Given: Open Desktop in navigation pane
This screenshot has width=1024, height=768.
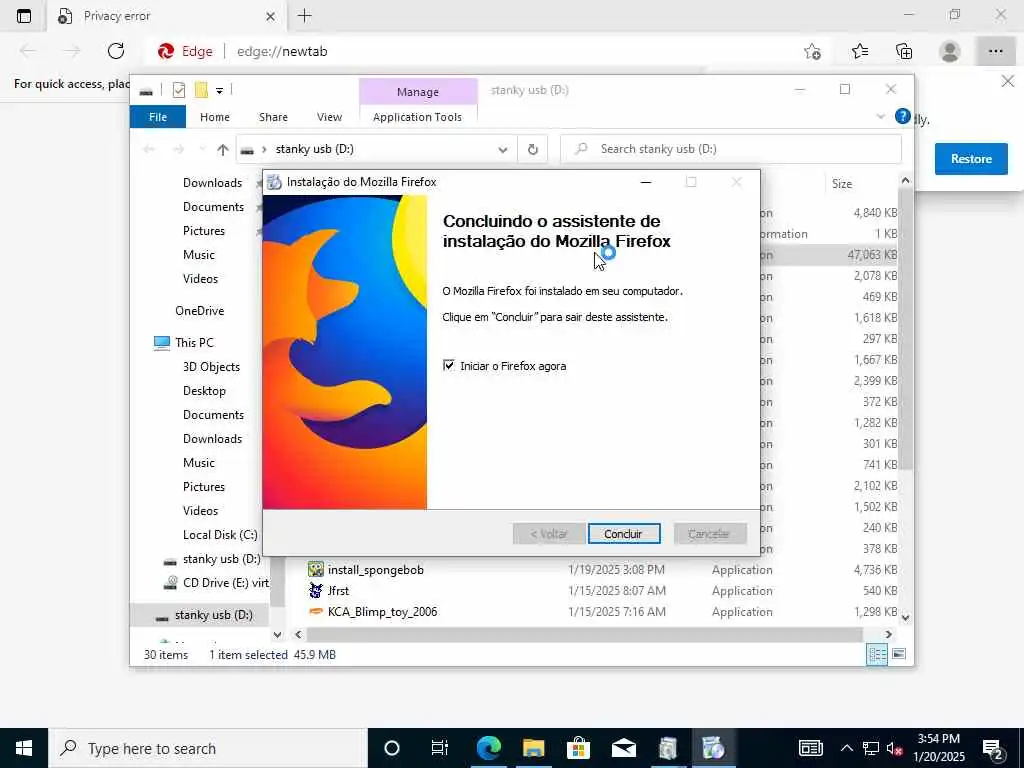Looking at the screenshot, I should tap(204, 391).
